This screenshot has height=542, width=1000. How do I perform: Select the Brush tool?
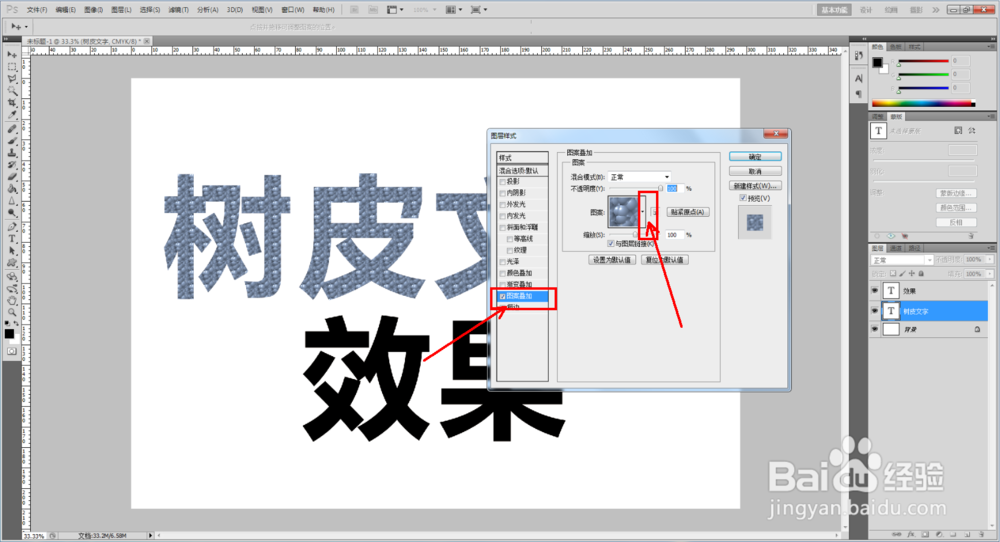(x=12, y=141)
